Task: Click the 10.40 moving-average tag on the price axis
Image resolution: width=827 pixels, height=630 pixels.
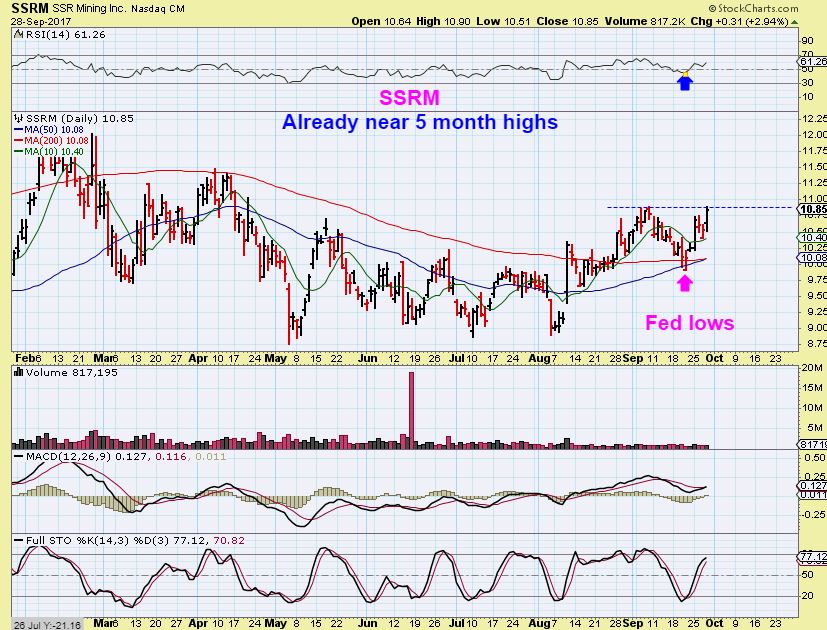Action: click(813, 238)
